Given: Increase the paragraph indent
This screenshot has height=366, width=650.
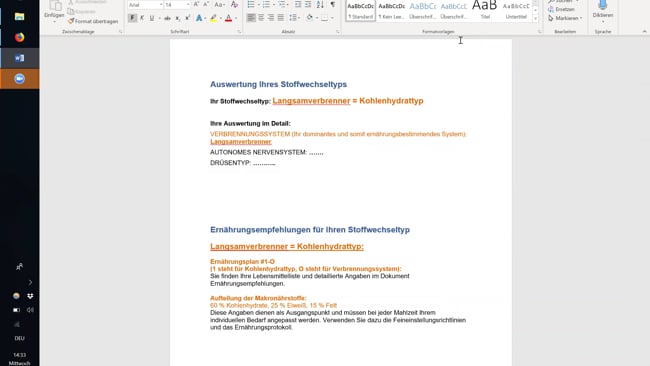Looking at the screenshot, I should [x=308, y=5].
